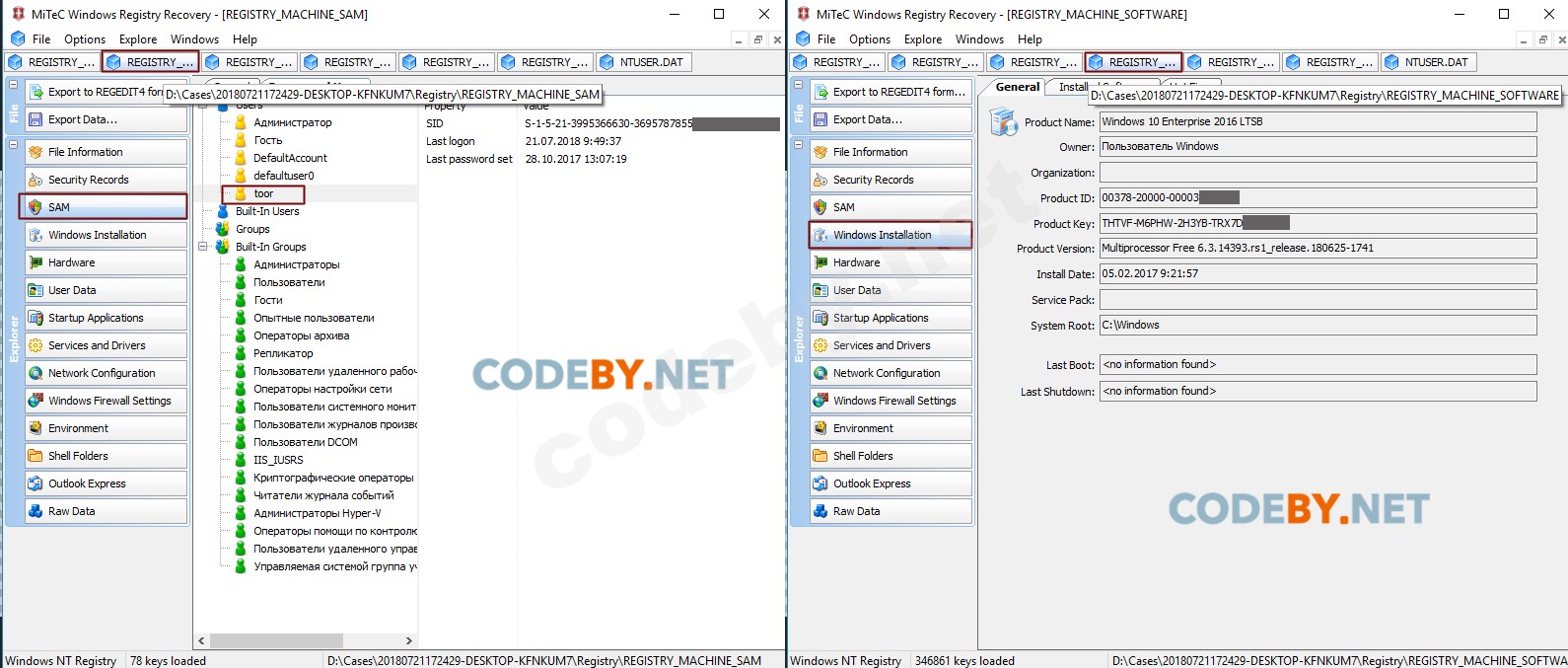
Task: Open Shell Folders in the SOFTWARE window
Action: click(889, 456)
